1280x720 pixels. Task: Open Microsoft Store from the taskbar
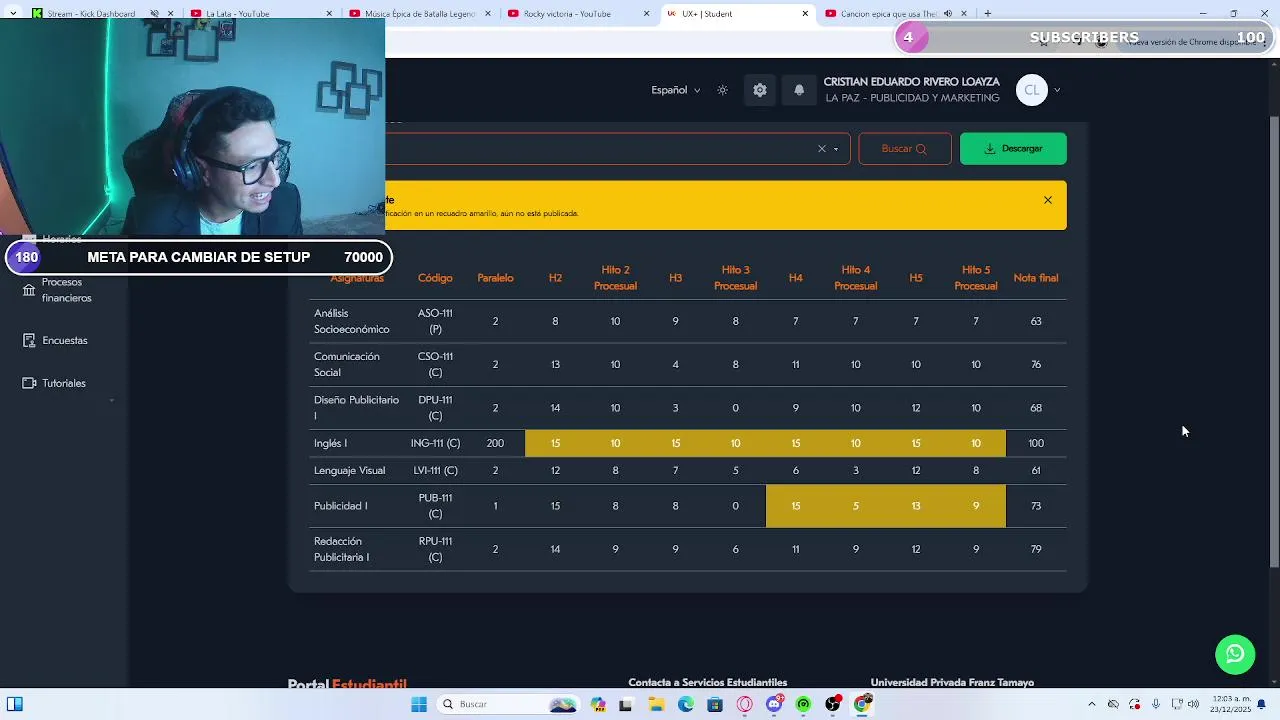(x=714, y=704)
